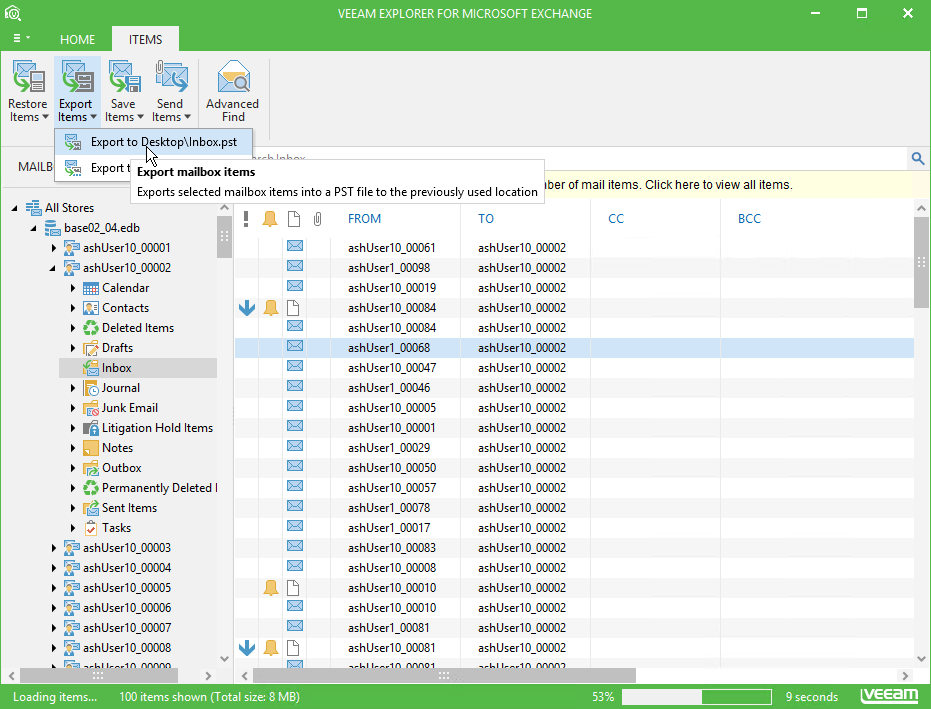
Task: Select the message from ashUser10_00047
Action: pyautogui.click(x=574, y=368)
